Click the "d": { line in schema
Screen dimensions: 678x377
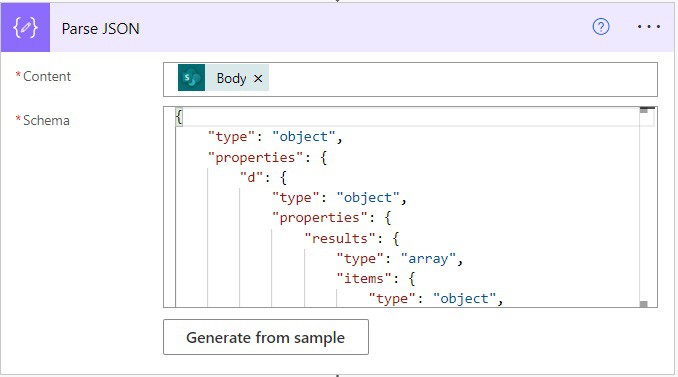(263, 177)
